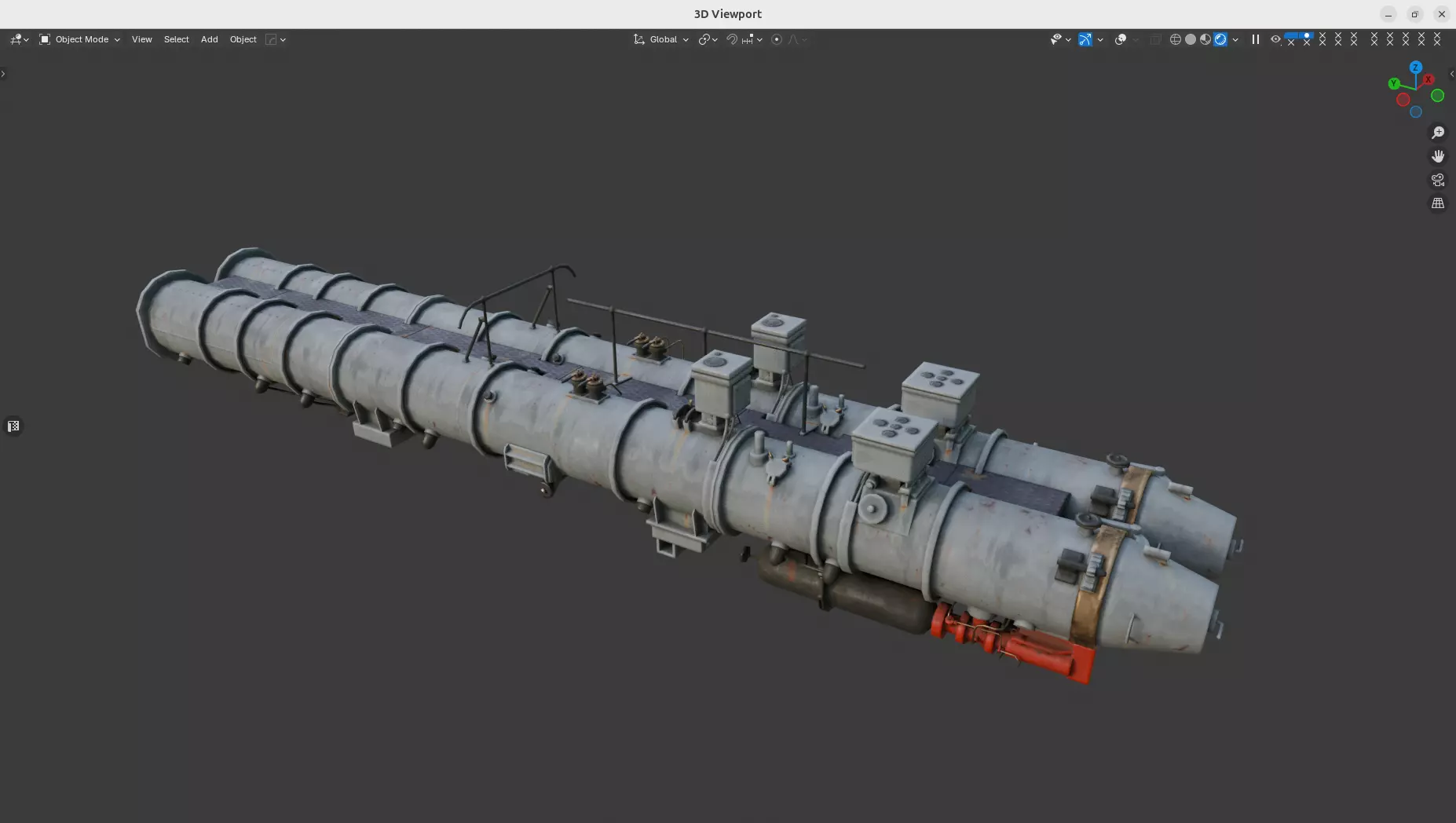Switch to wireframe shading

coord(1176,39)
